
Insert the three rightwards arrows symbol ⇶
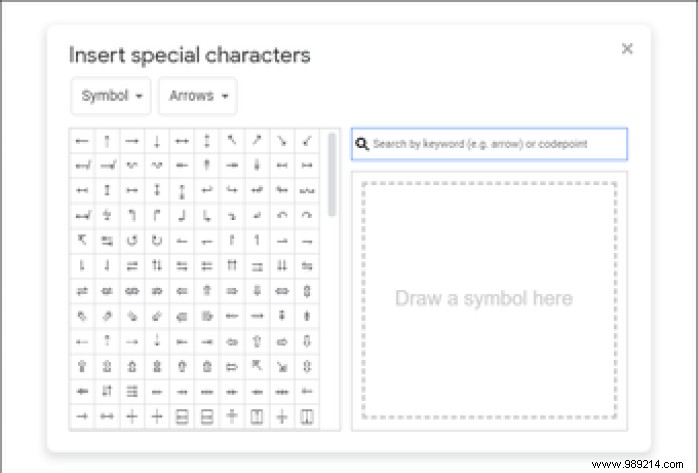(x=132, y=392)
